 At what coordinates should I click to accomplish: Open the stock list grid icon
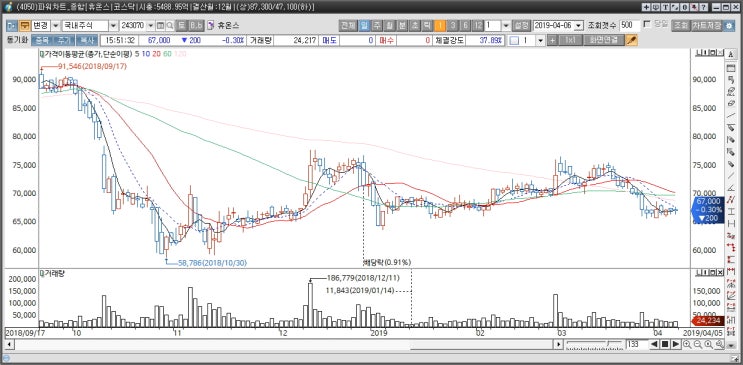click(x=161, y=26)
